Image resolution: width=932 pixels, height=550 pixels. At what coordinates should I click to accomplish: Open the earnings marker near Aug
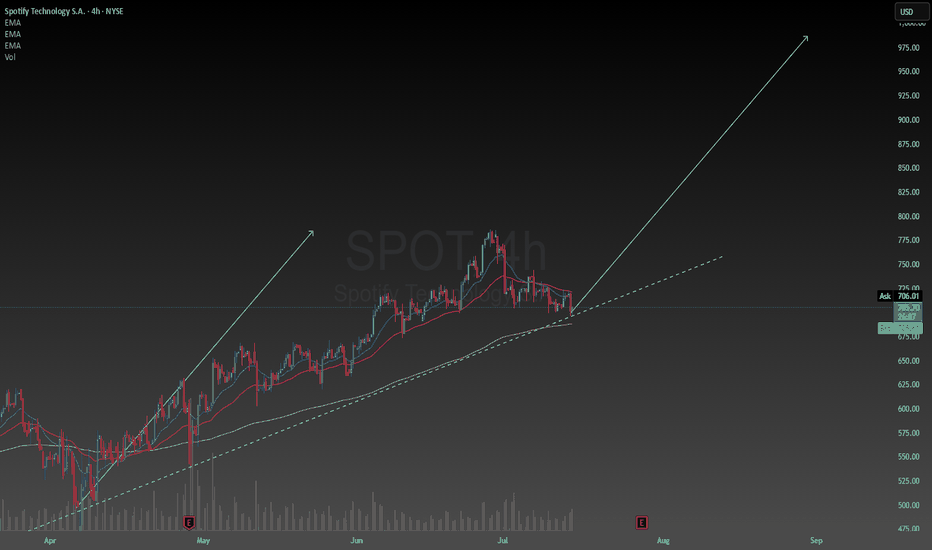tap(641, 523)
